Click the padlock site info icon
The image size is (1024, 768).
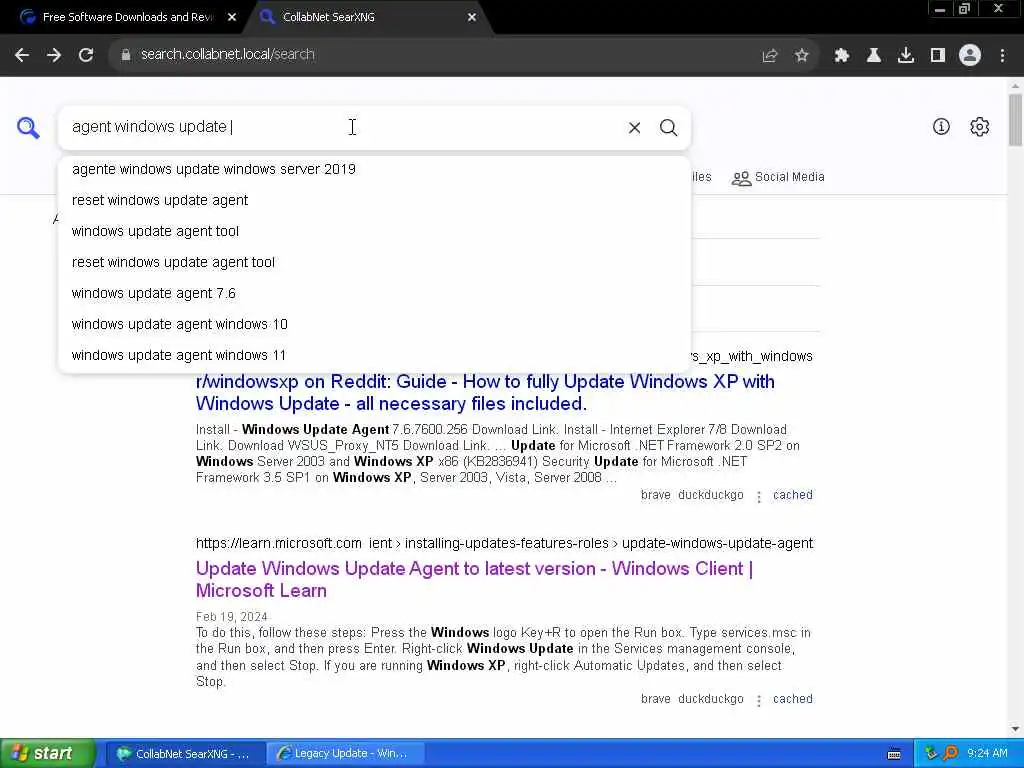click(x=125, y=55)
